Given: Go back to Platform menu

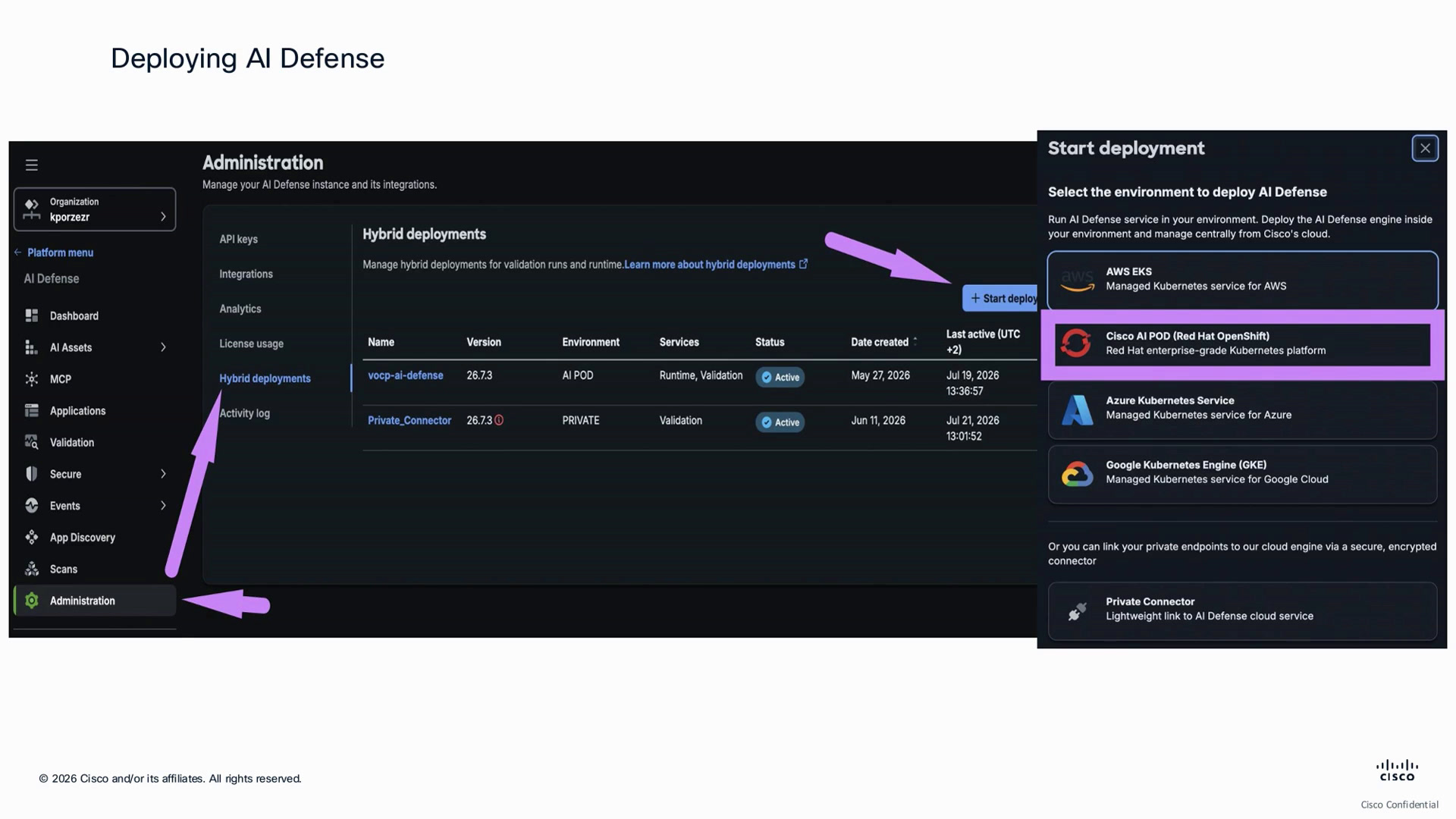Looking at the screenshot, I should [x=54, y=253].
